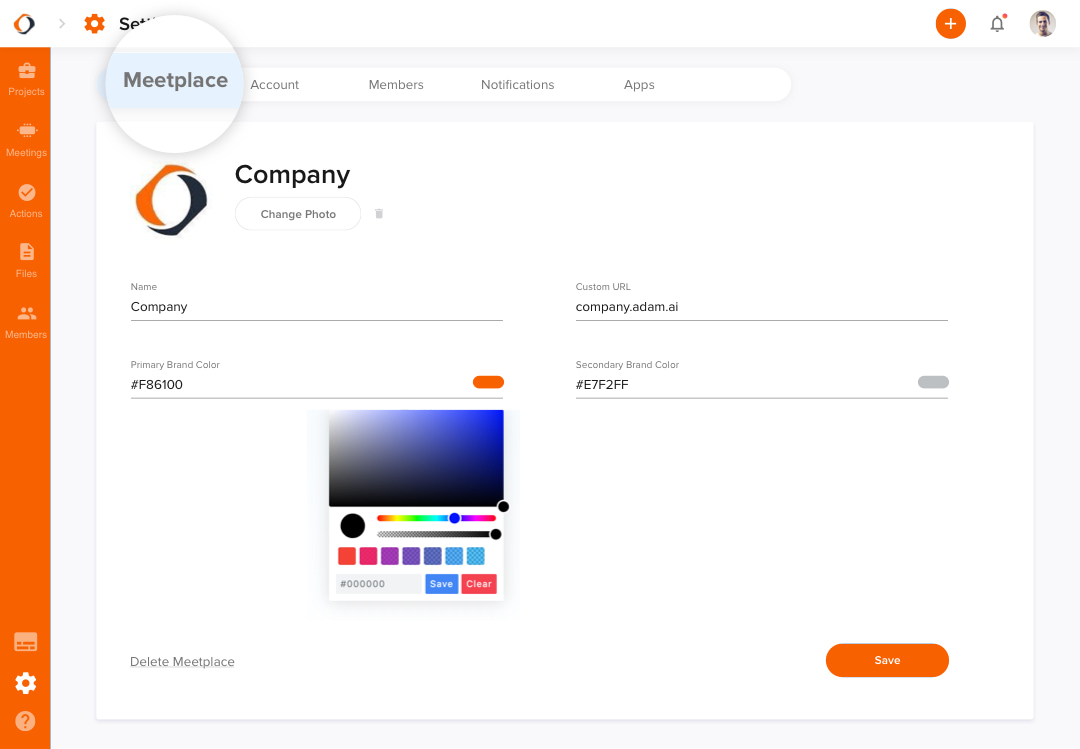Click the blue Save button in the color picker
The height and width of the screenshot is (749, 1080).
click(442, 584)
